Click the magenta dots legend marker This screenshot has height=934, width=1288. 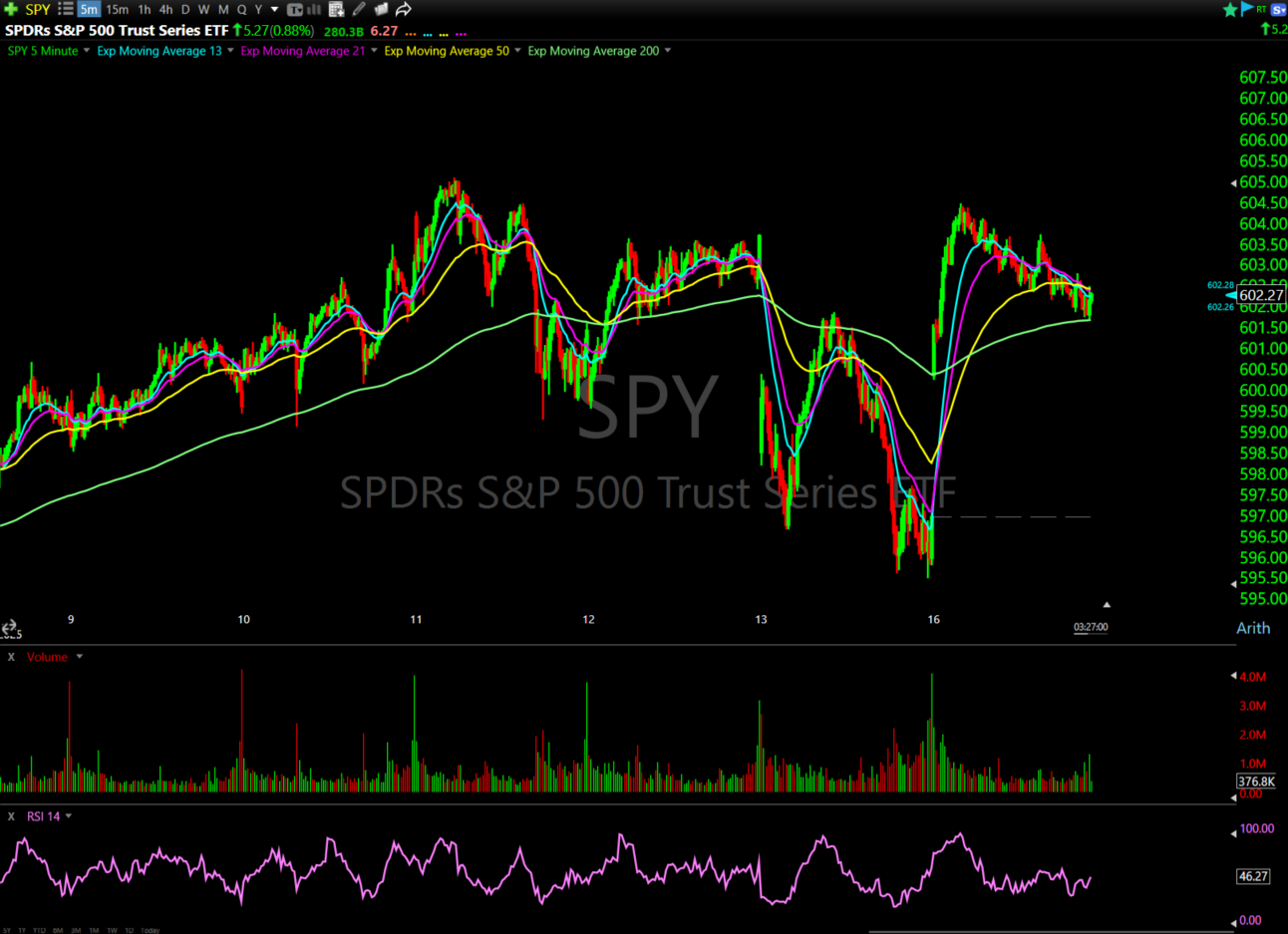click(x=461, y=34)
